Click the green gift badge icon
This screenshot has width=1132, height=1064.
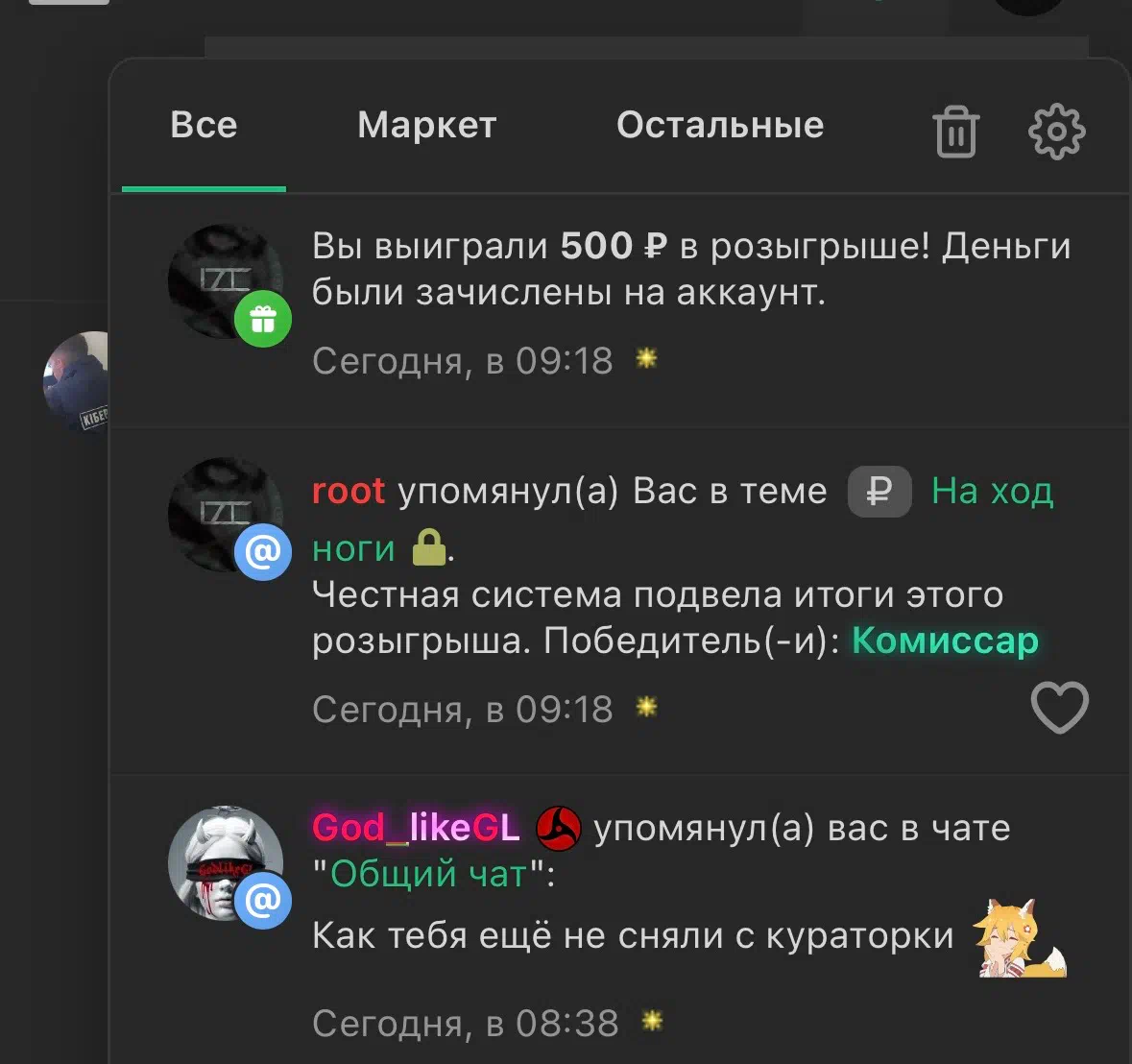[x=263, y=319]
